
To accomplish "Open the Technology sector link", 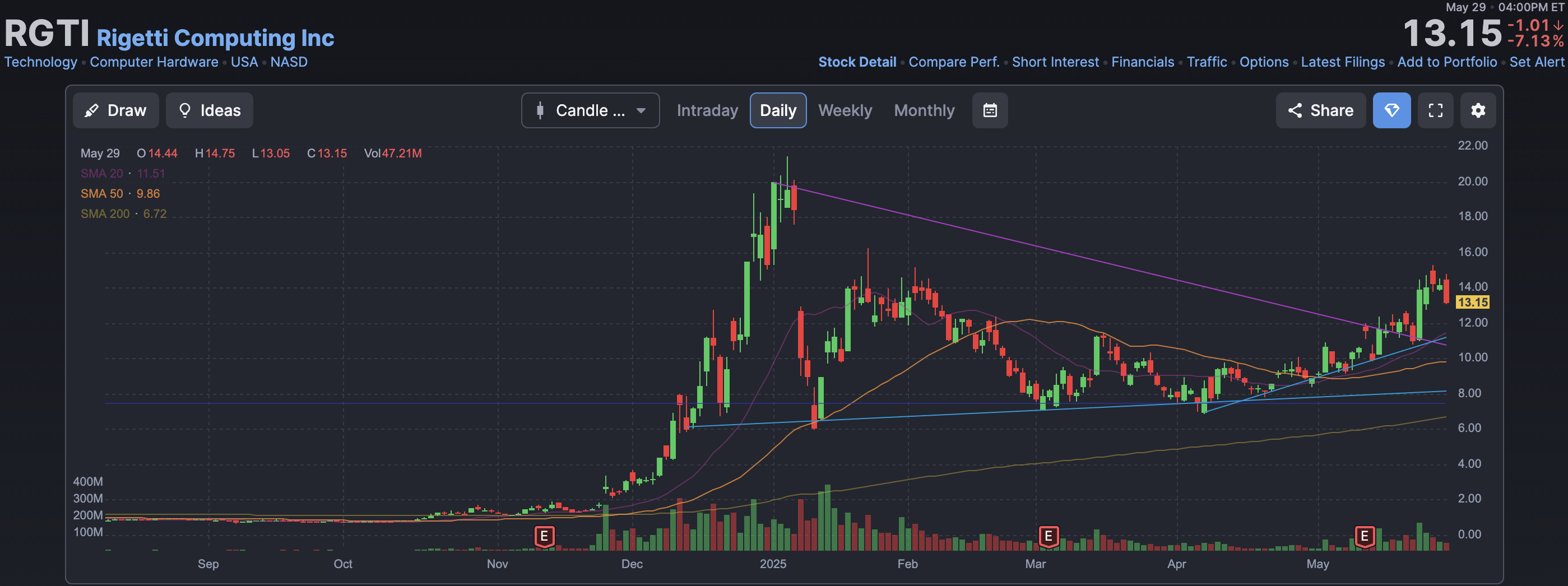I will (x=41, y=62).
